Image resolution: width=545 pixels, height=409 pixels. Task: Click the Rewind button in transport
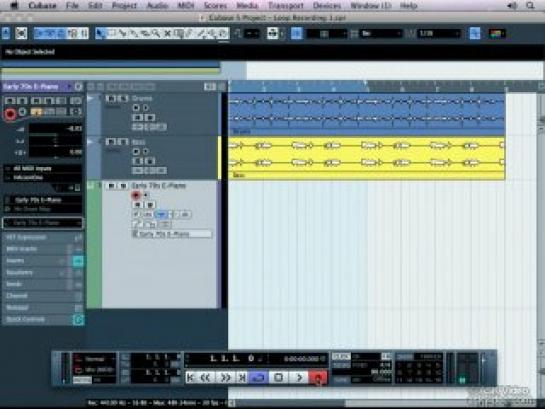(x=206, y=377)
